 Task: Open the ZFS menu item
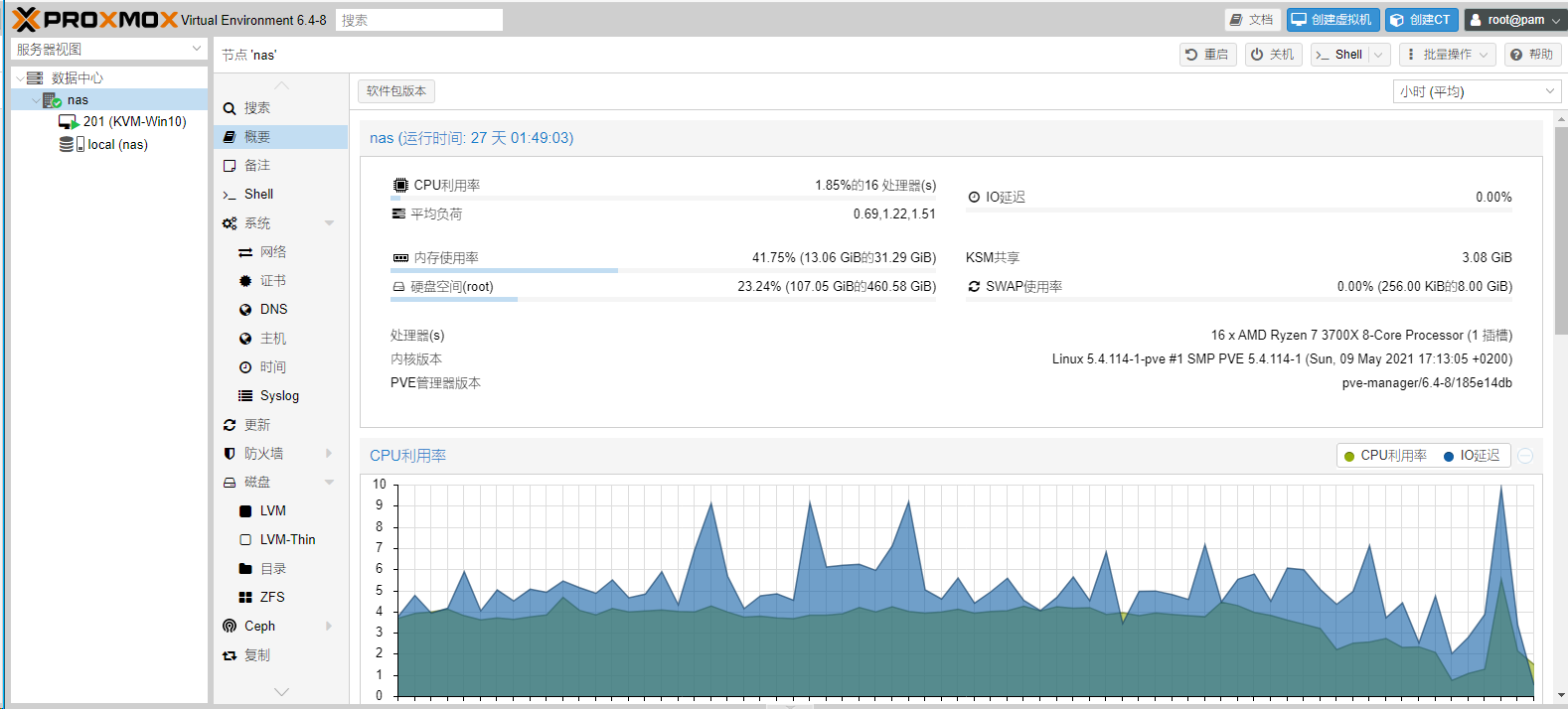[x=281, y=598]
